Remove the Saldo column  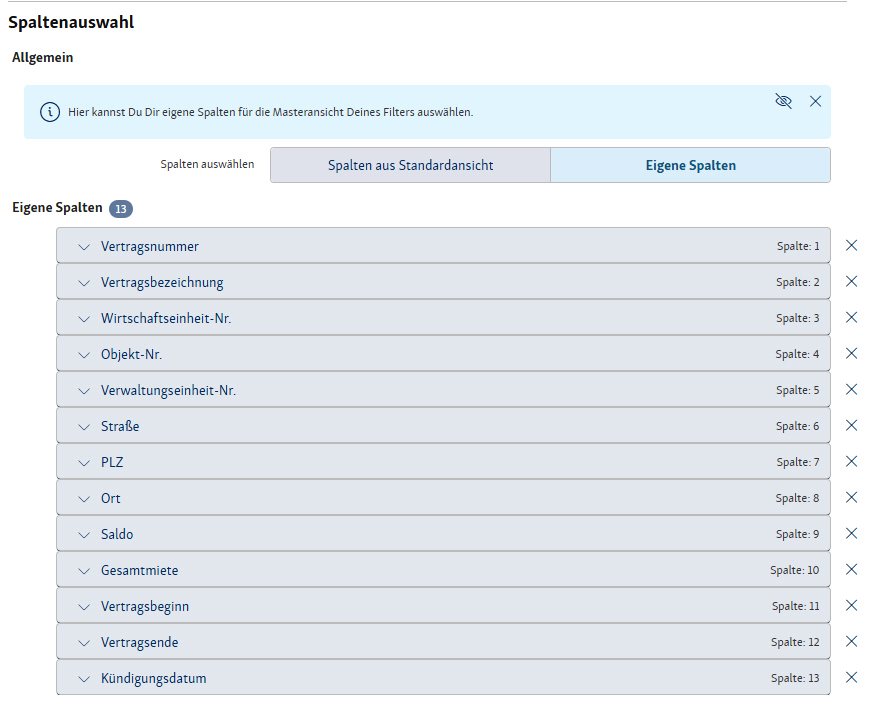851,534
